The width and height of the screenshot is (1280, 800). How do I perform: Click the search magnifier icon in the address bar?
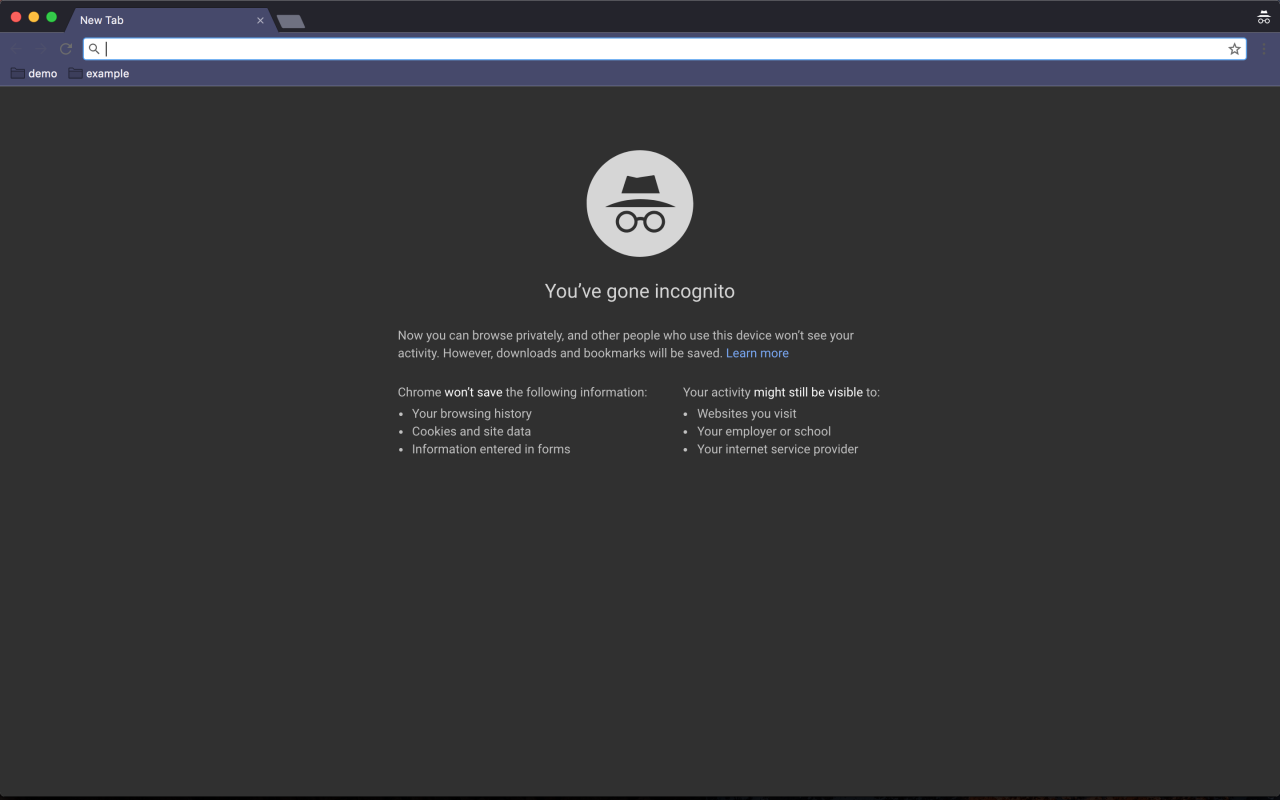pos(94,49)
